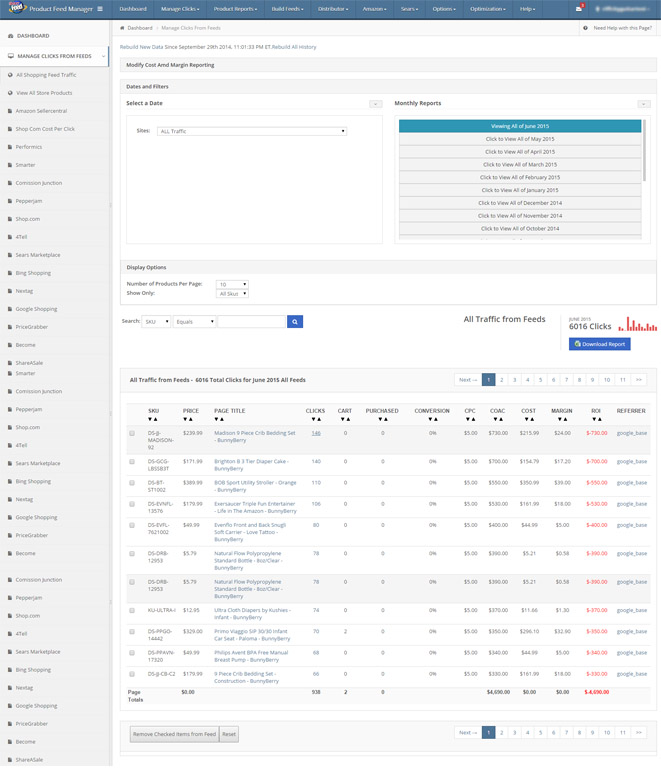Click the Product Feed Manager logo
Viewport: 661px width, 768px height.
coord(16,8)
